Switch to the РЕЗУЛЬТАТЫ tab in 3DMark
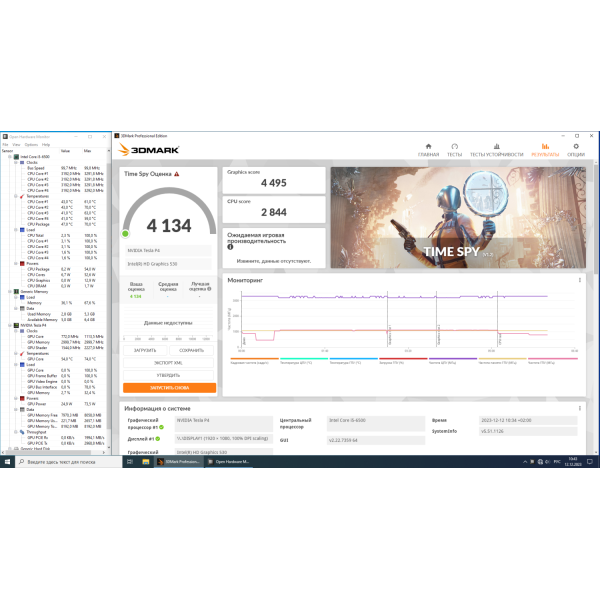Viewport: 600px width, 600px height. pyautogui.click(x=545, y=150)
